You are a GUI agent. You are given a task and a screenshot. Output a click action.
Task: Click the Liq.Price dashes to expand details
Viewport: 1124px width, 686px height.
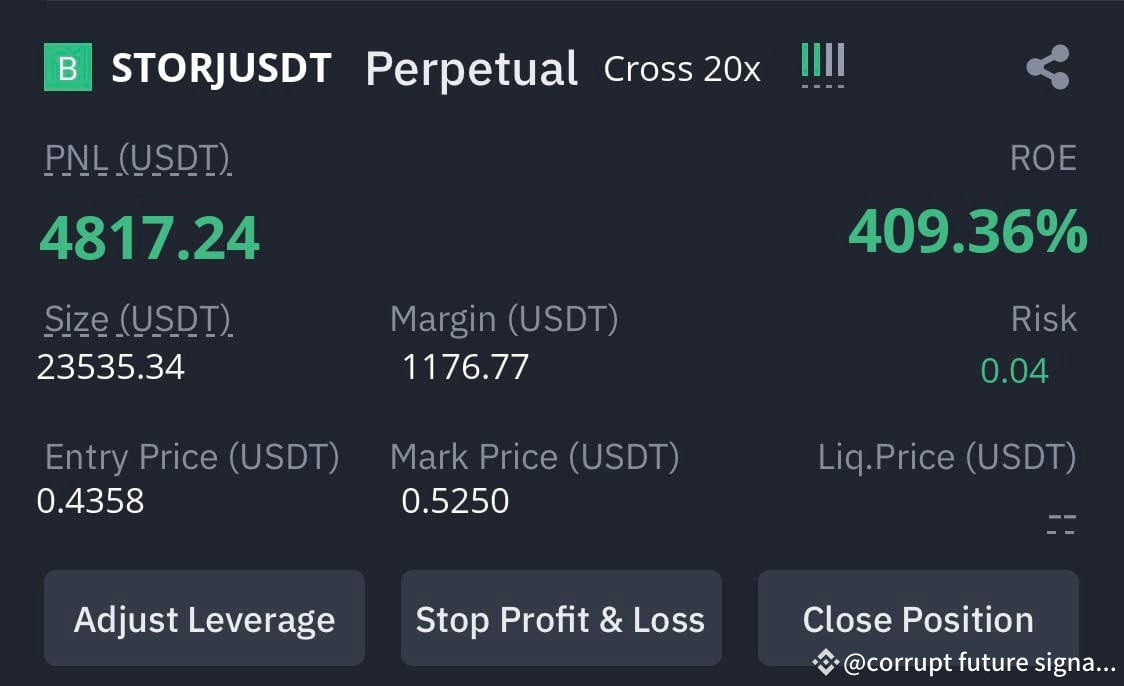(x=1062, y=520)
